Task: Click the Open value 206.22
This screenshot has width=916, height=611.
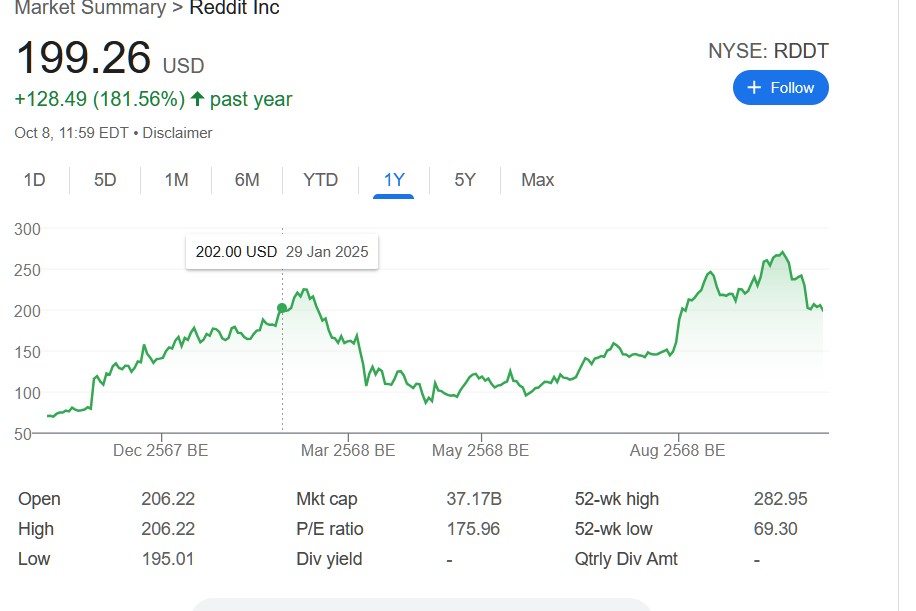Action: click(168, 499)
